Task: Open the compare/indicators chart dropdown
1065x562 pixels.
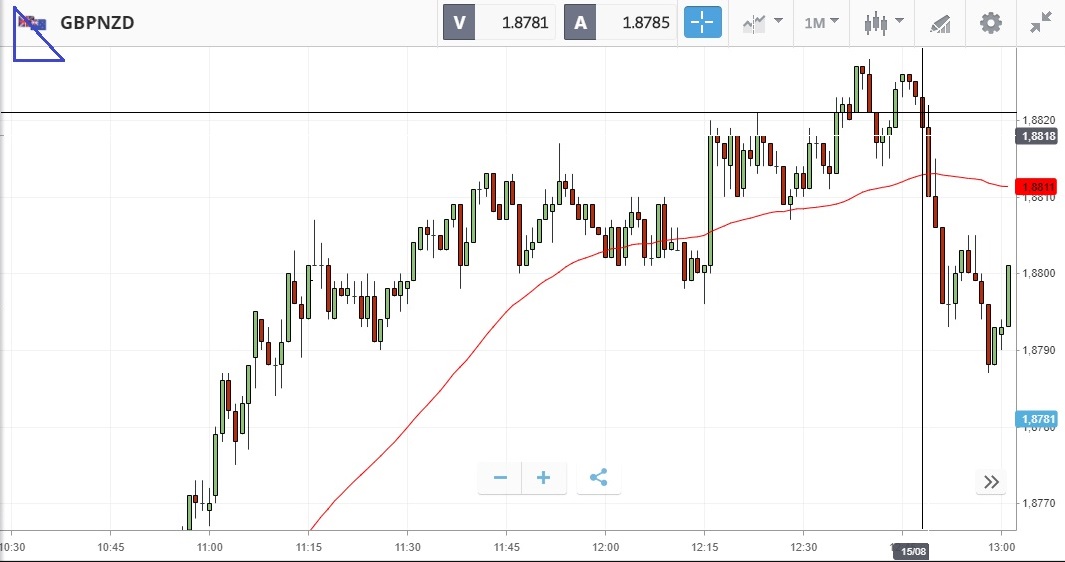Action: [x=762, y=22]
